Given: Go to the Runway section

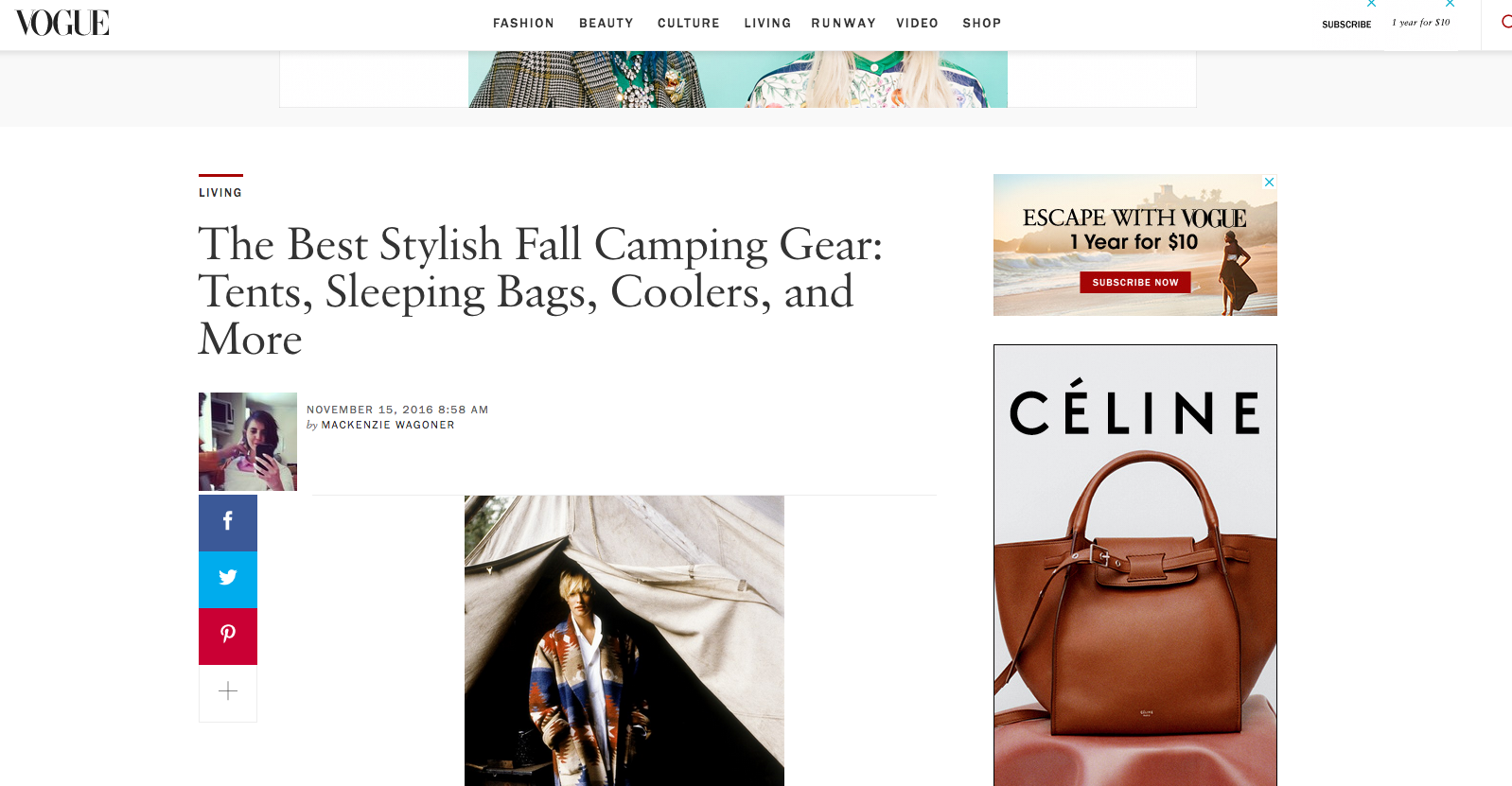Looking at the screenshot, I should point(843,24).
